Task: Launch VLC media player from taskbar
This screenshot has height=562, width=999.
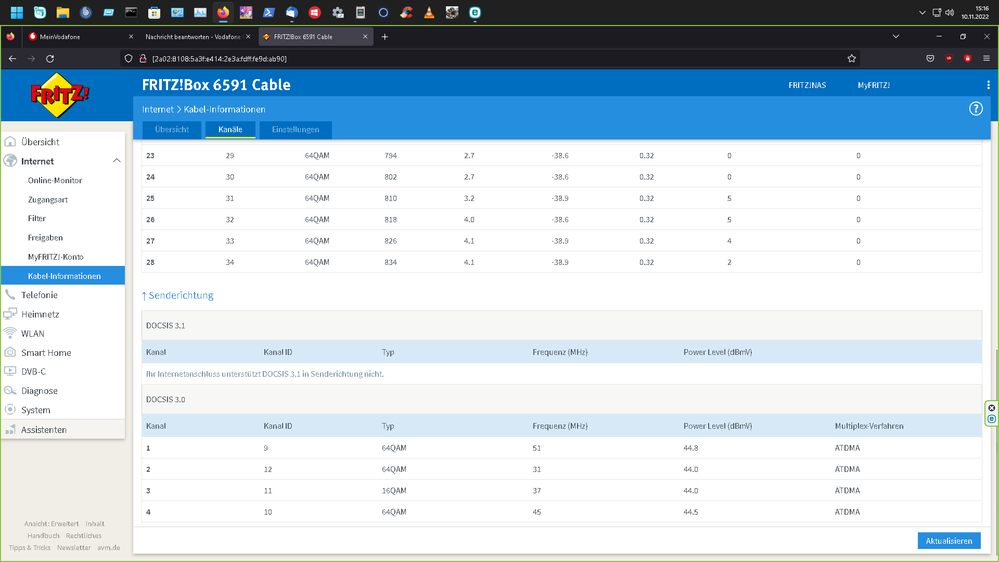Action: coord(429,13)
